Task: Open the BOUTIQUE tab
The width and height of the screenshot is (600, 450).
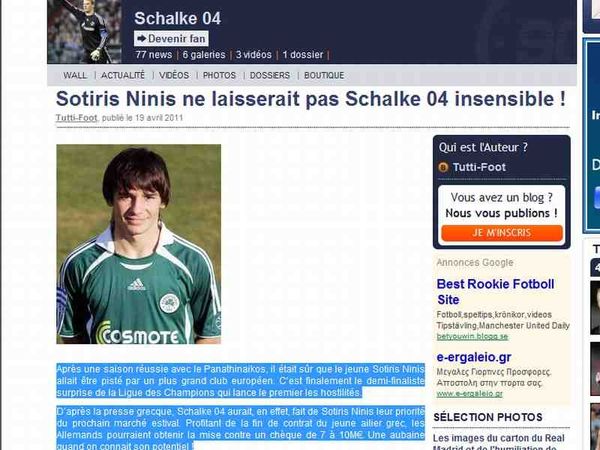Action: tap(324, 75)
